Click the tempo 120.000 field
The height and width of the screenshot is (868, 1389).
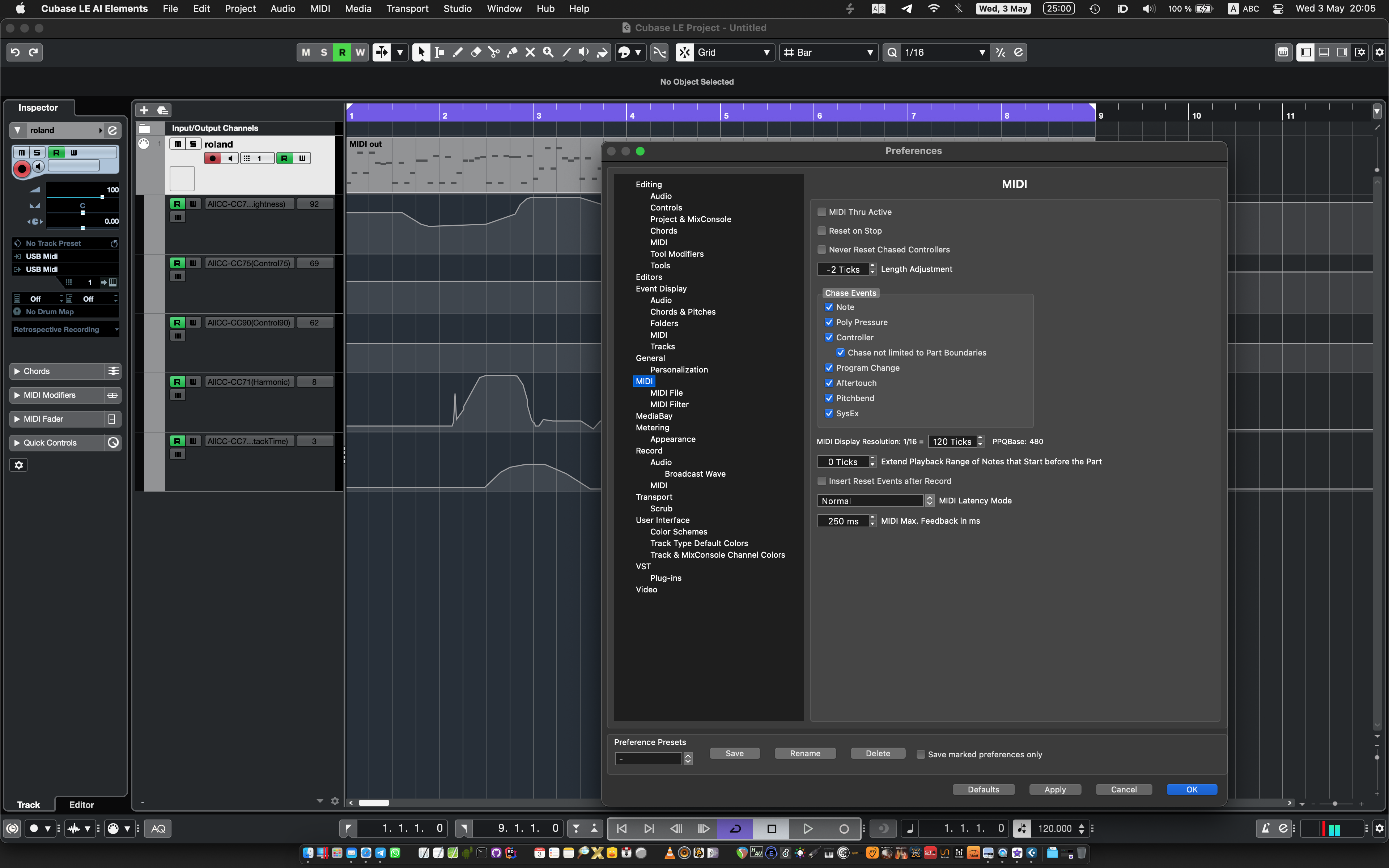(x=1054, y=828)
